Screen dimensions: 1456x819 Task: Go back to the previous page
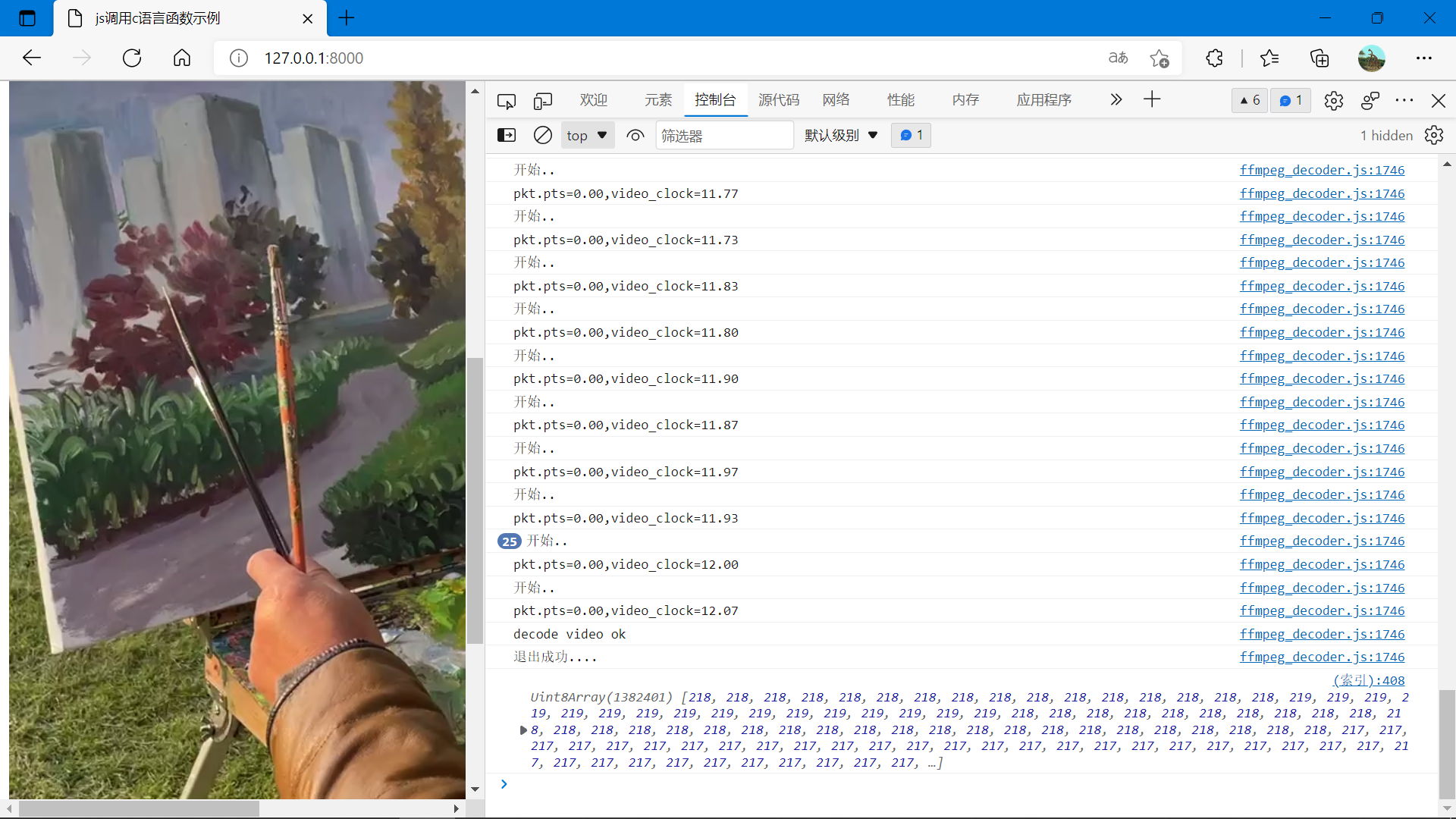pyautogui.click(x=32, y=58)
